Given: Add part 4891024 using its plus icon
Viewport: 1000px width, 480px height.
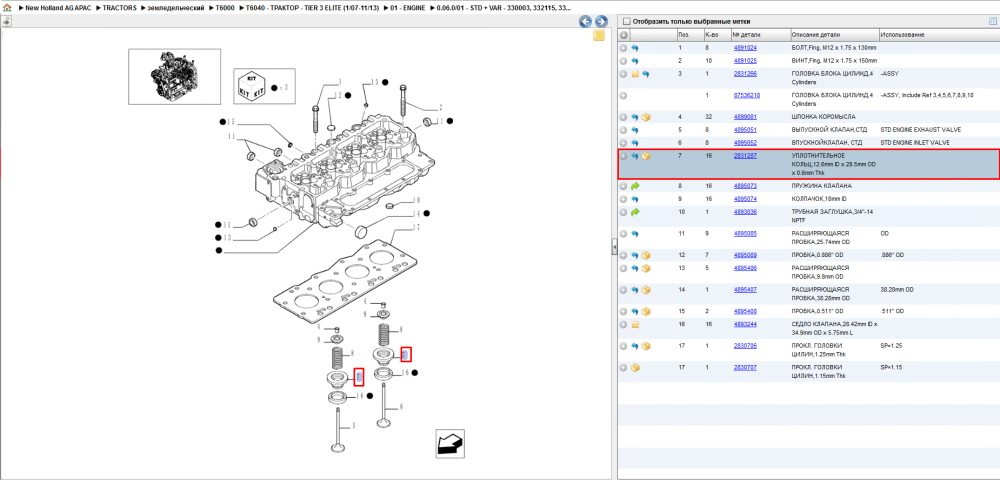Looking at the screenshot, I should click(x=624, y=48).
